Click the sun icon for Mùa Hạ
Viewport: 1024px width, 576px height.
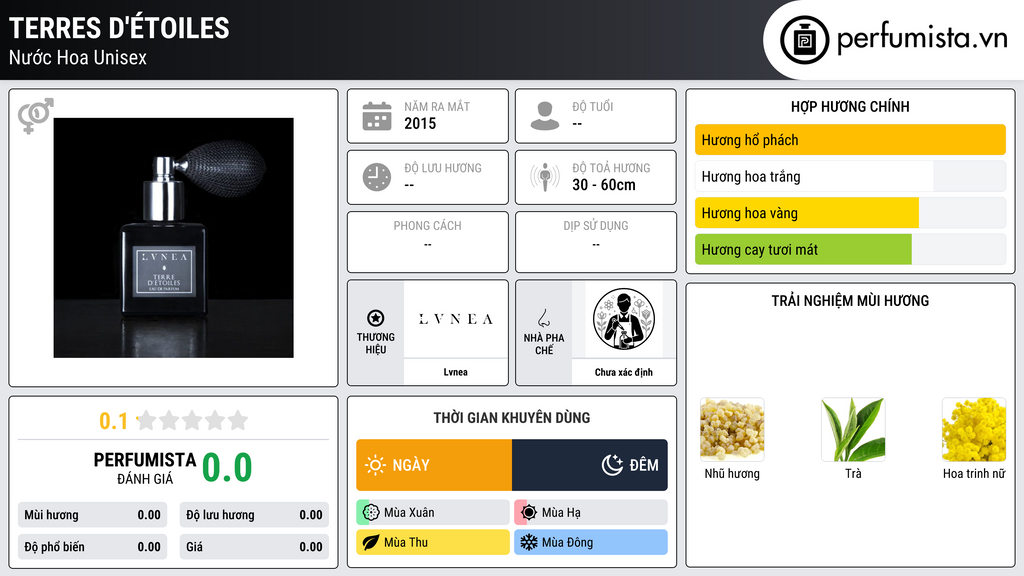click(x=529, y=513)
